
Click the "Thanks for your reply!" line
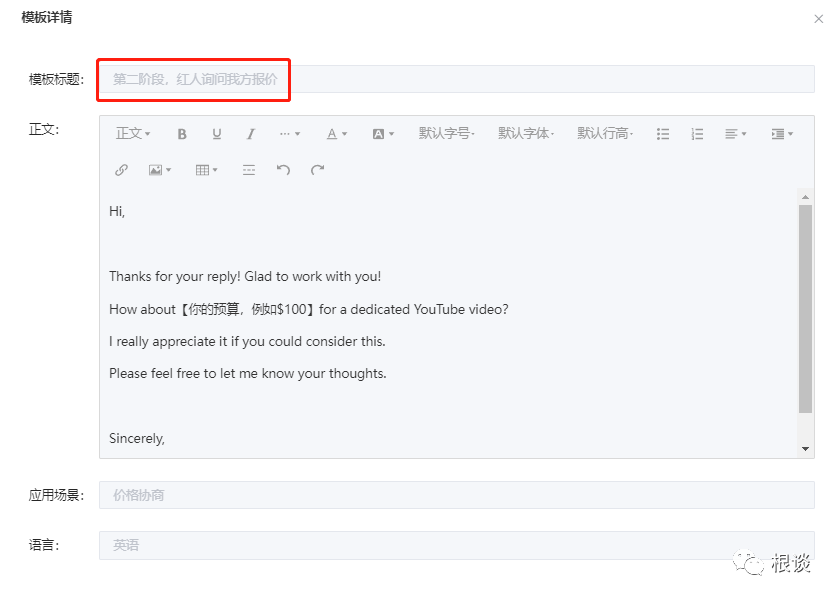point(245,277)
